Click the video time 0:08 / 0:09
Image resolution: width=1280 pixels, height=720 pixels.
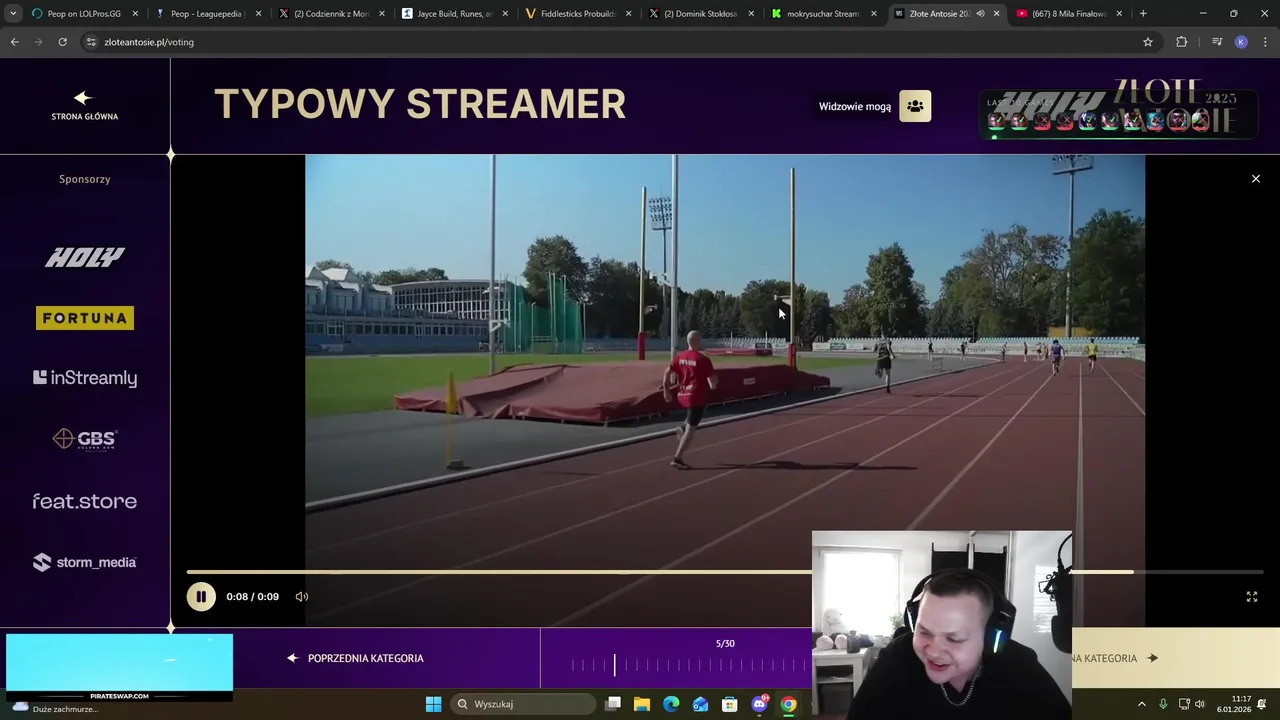[252, 597]
